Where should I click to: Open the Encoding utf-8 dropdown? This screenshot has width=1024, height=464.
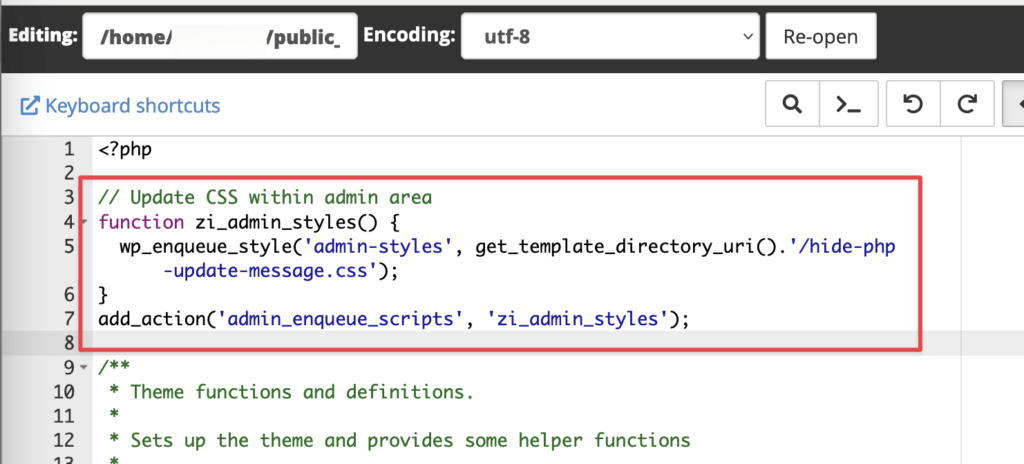(611, 36)
